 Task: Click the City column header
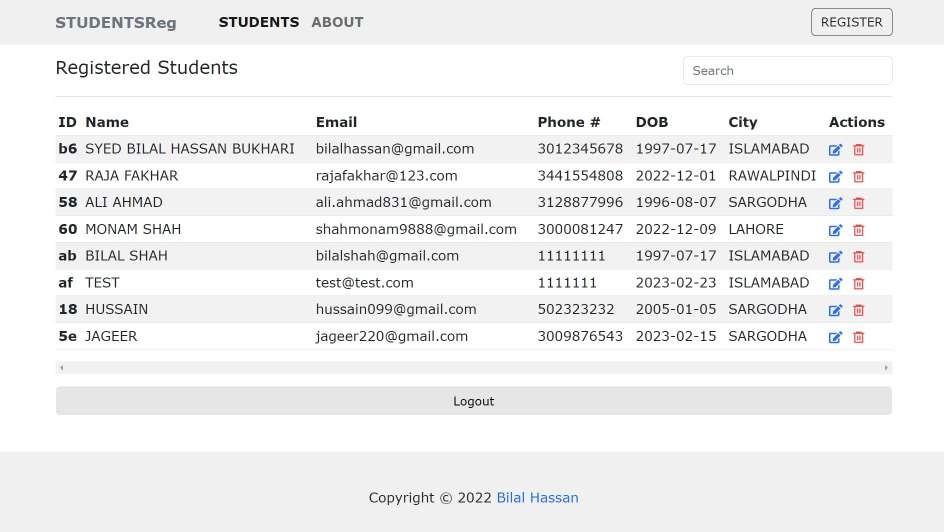coord(743,122)
